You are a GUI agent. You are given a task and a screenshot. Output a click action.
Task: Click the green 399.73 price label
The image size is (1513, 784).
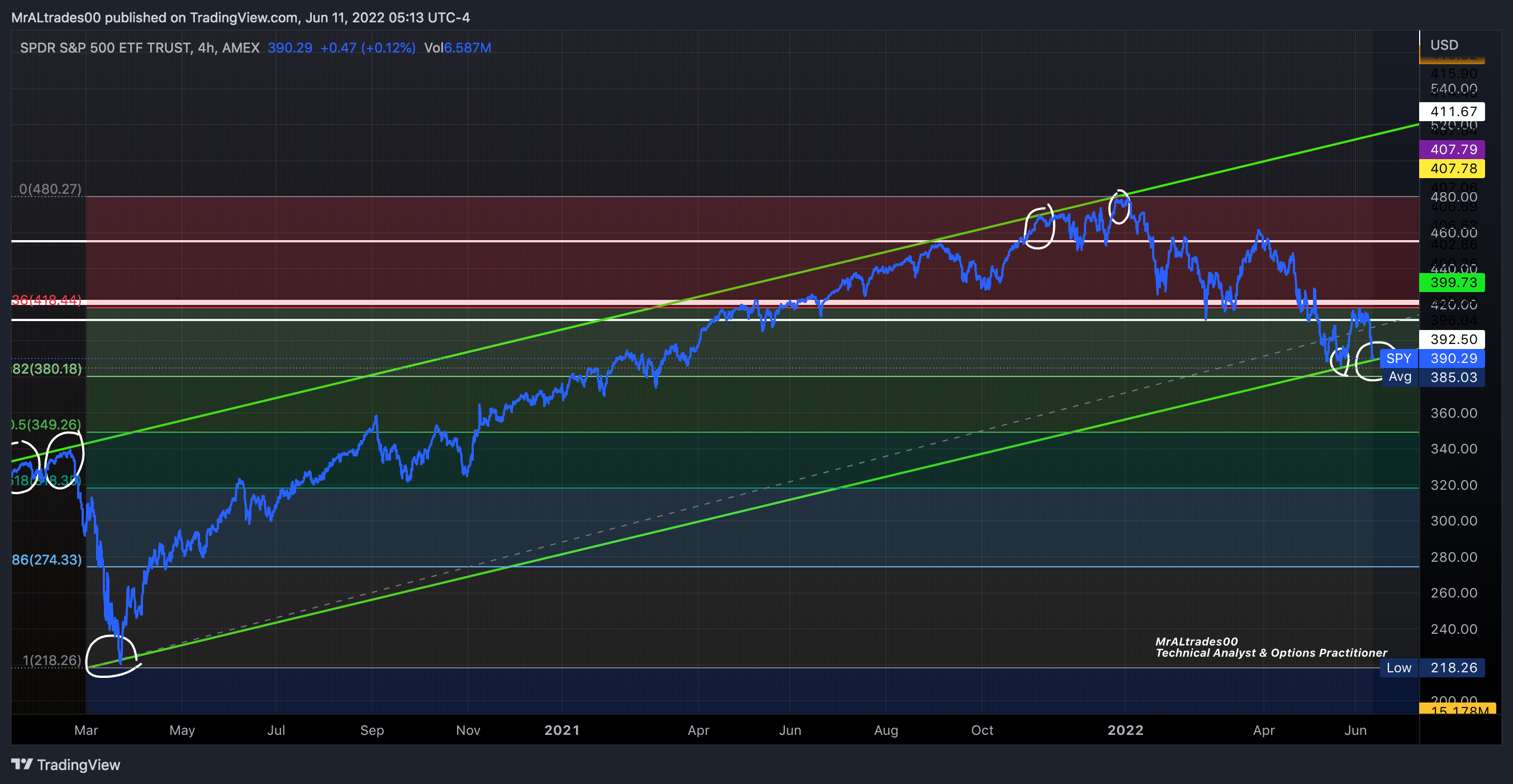[1452, 282]
